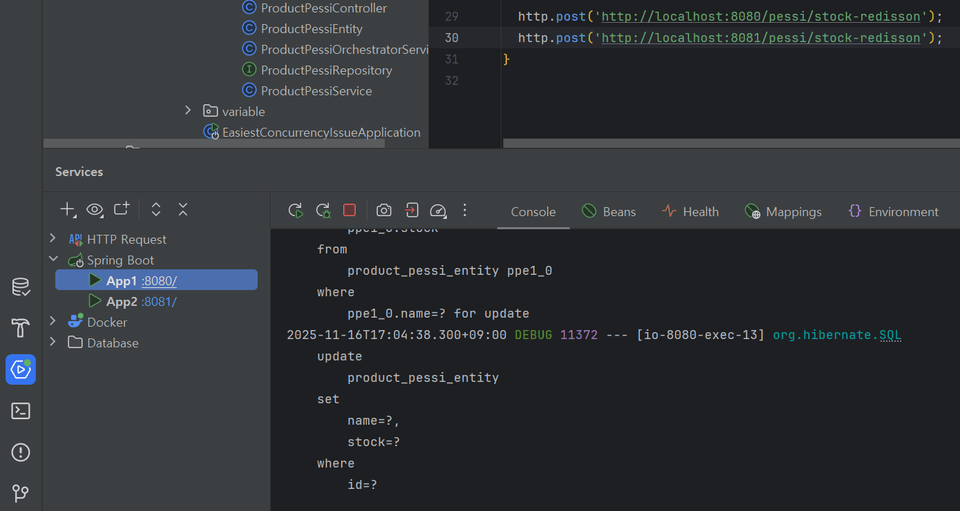Image resolution: width=960 pixels, height=511 pixels.
Task: Rerun App1 in debug mode
Action: pos(323,211)
